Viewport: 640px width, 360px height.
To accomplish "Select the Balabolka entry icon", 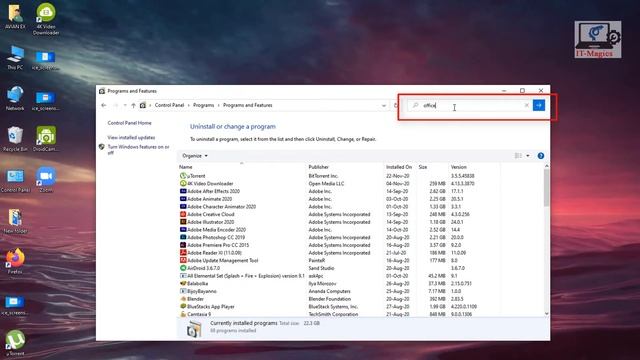I will click(183, 283).
